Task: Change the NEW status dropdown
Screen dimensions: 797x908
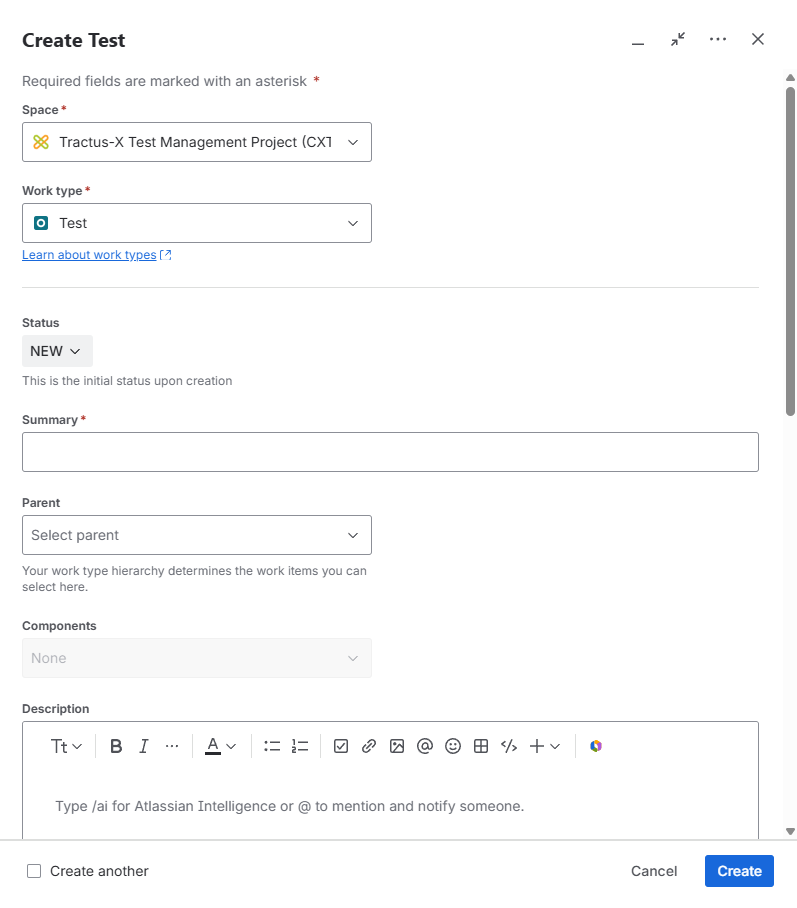Action: click(x=57, y=351)
